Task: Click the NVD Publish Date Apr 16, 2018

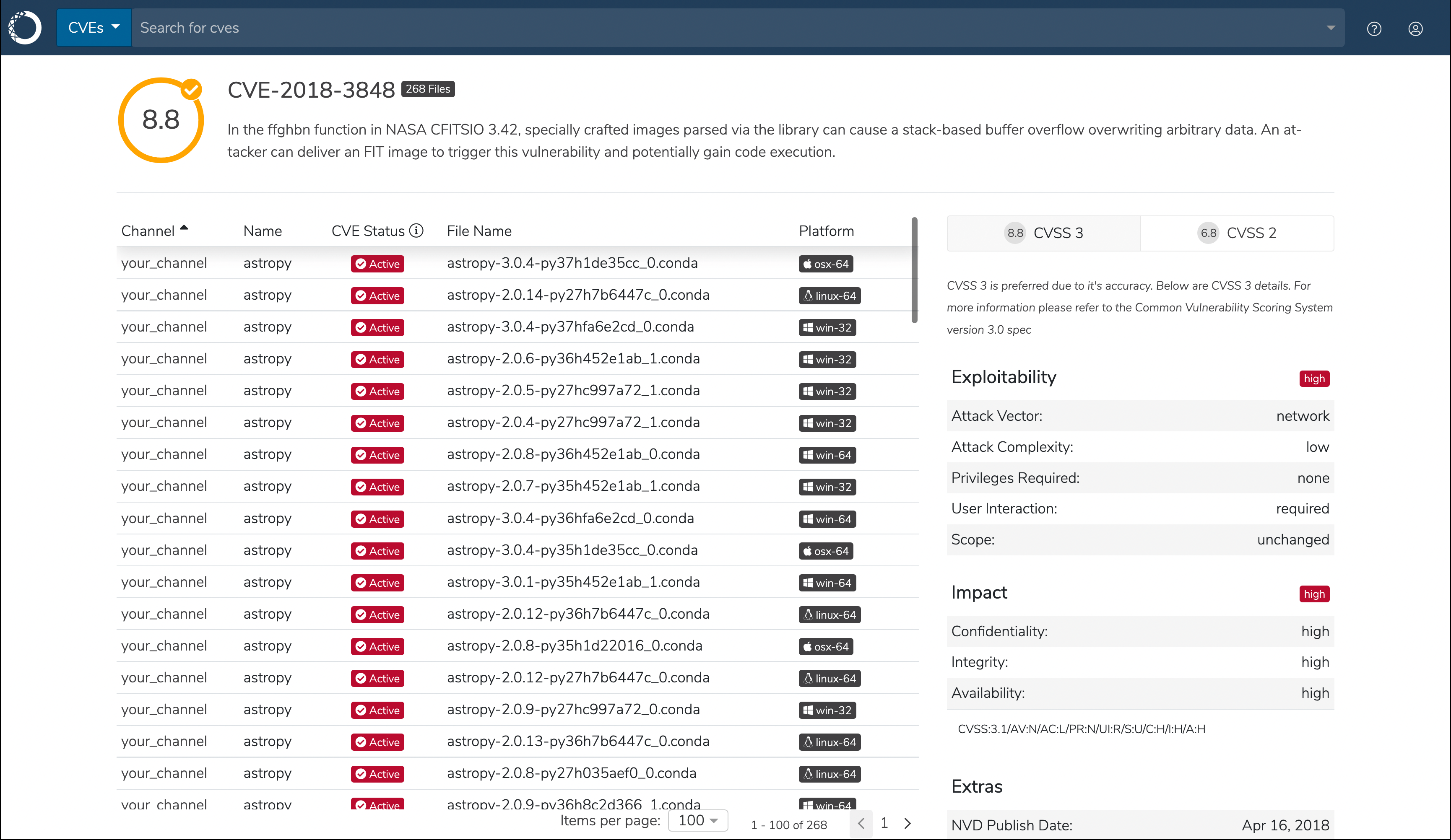Action: (1285, 825)
